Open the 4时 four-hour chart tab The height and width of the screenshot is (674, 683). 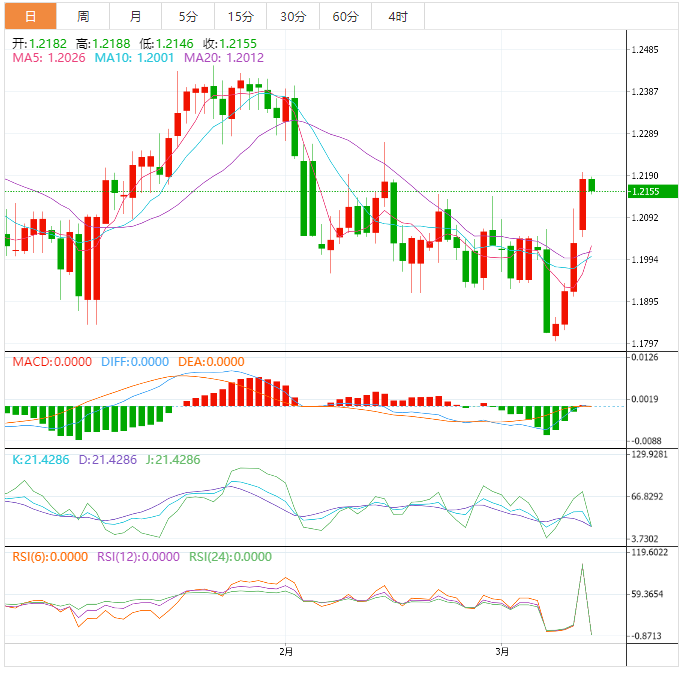coord(397,16)
